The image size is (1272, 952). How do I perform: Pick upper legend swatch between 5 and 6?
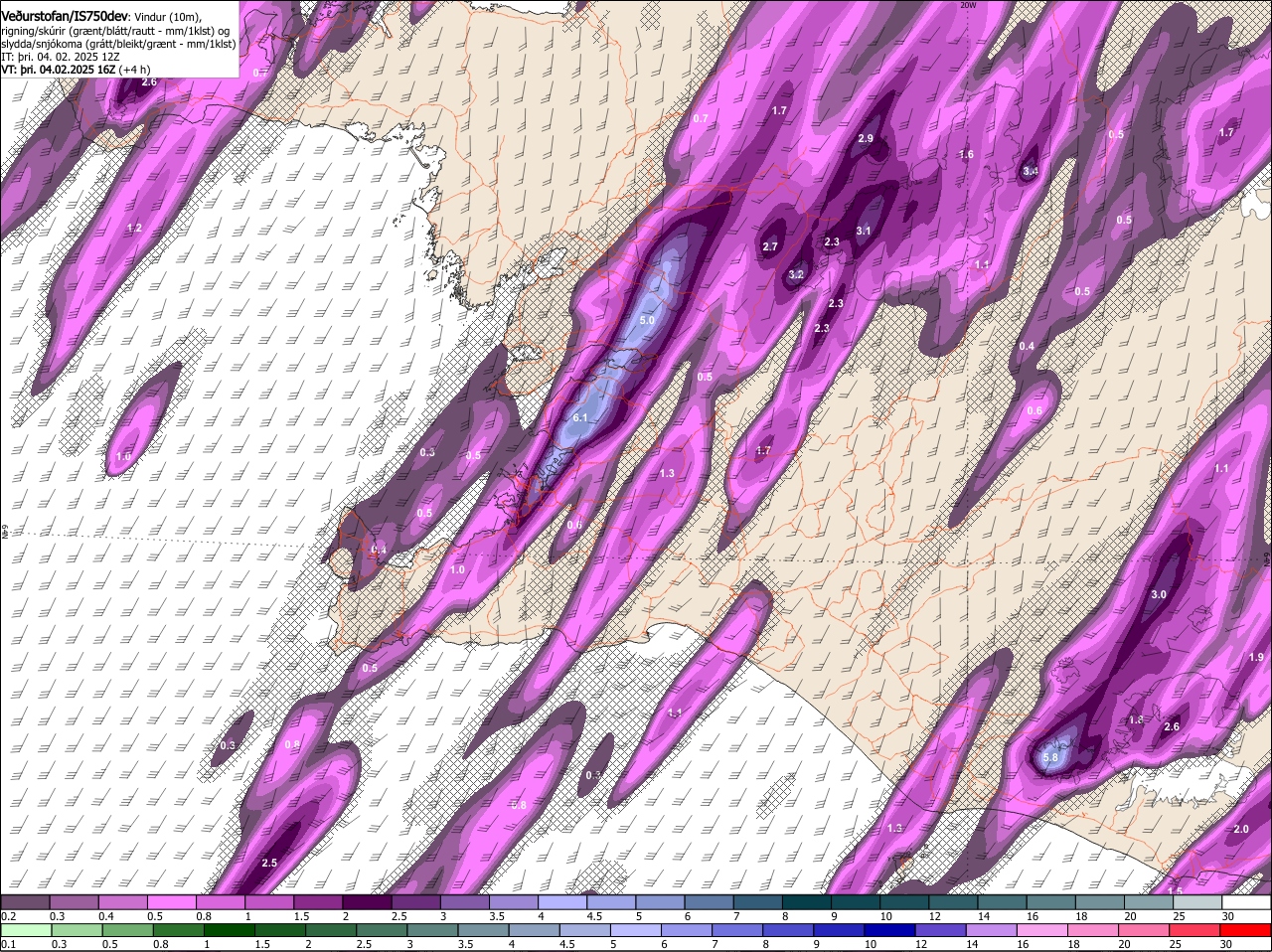pyautogui.click(x=660, y=902)
